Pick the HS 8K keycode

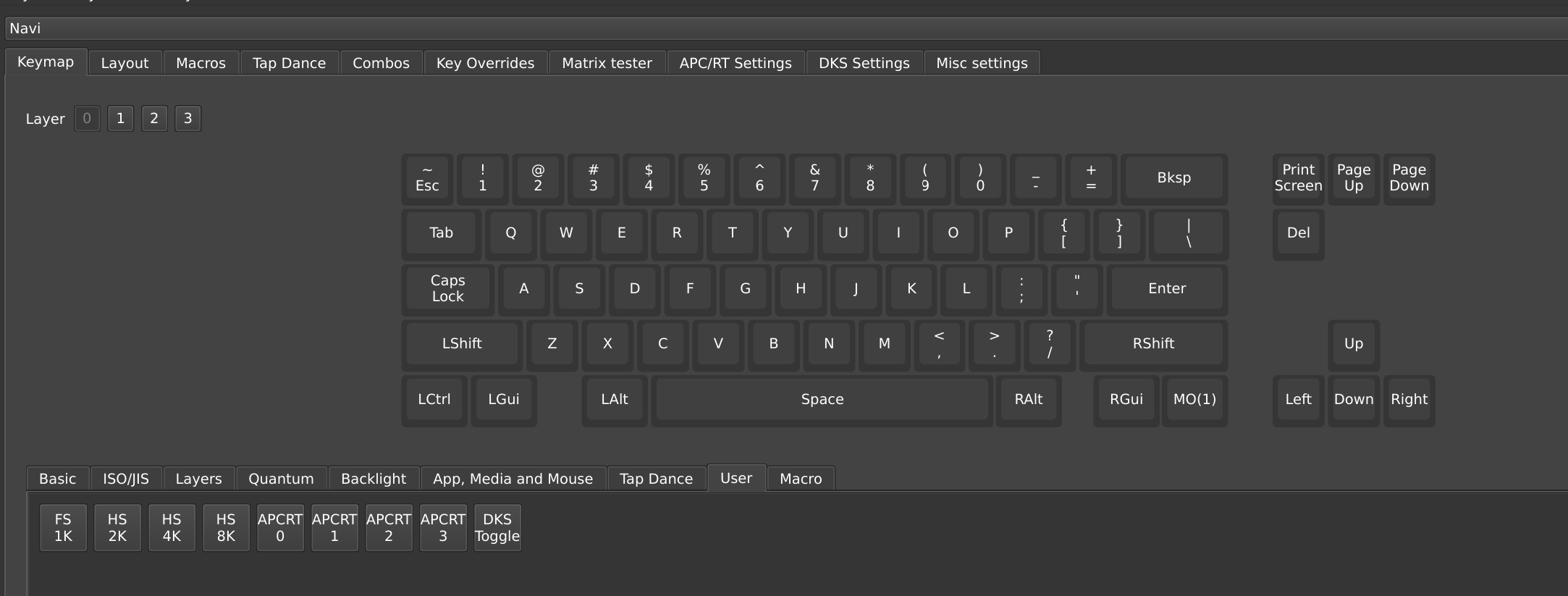pos(226,527)
